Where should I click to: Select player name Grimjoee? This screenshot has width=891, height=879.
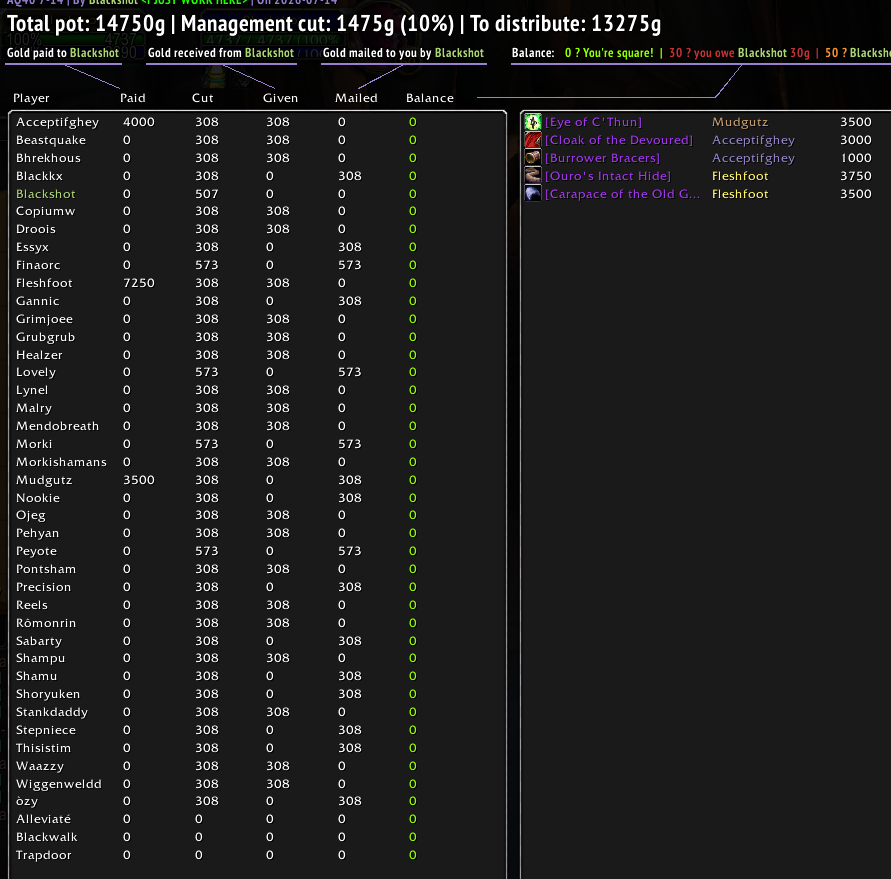44,319
